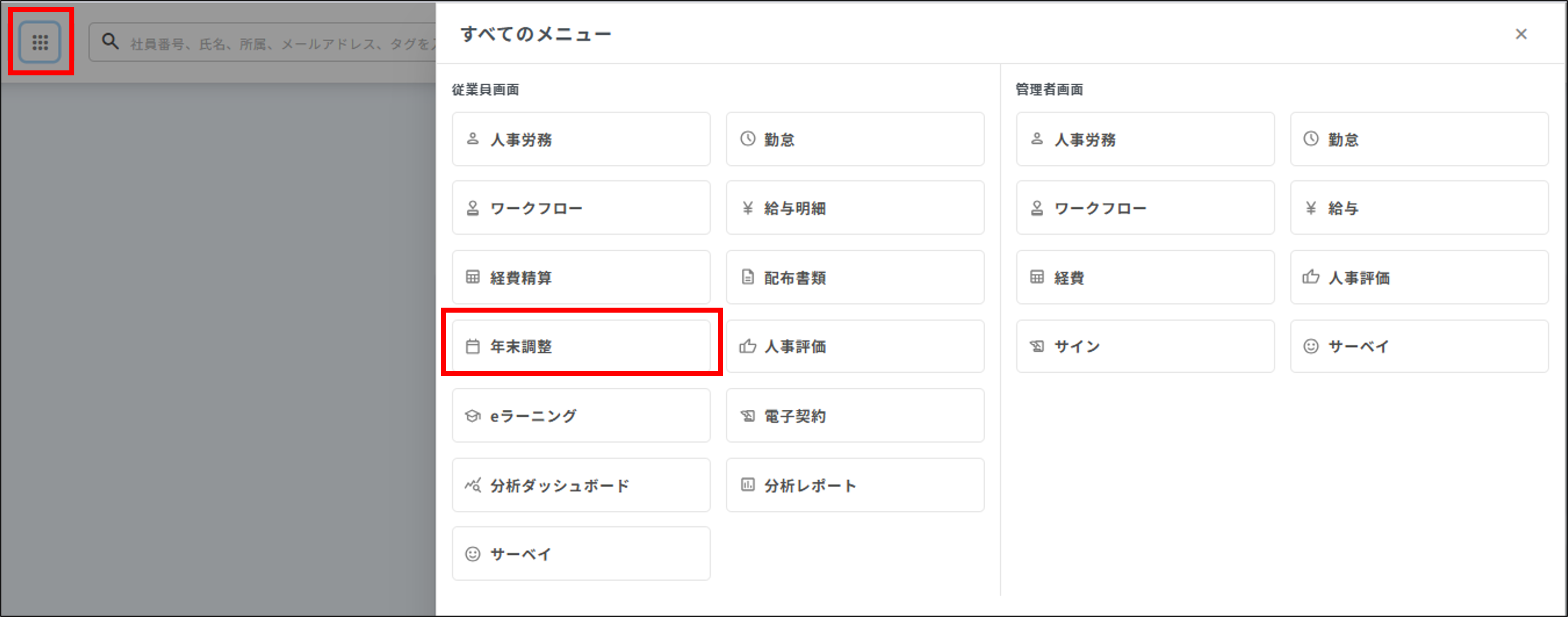Close the すべてのメニュー dialog
The image size is (1568, 617).
click(x=1521, y=35)
